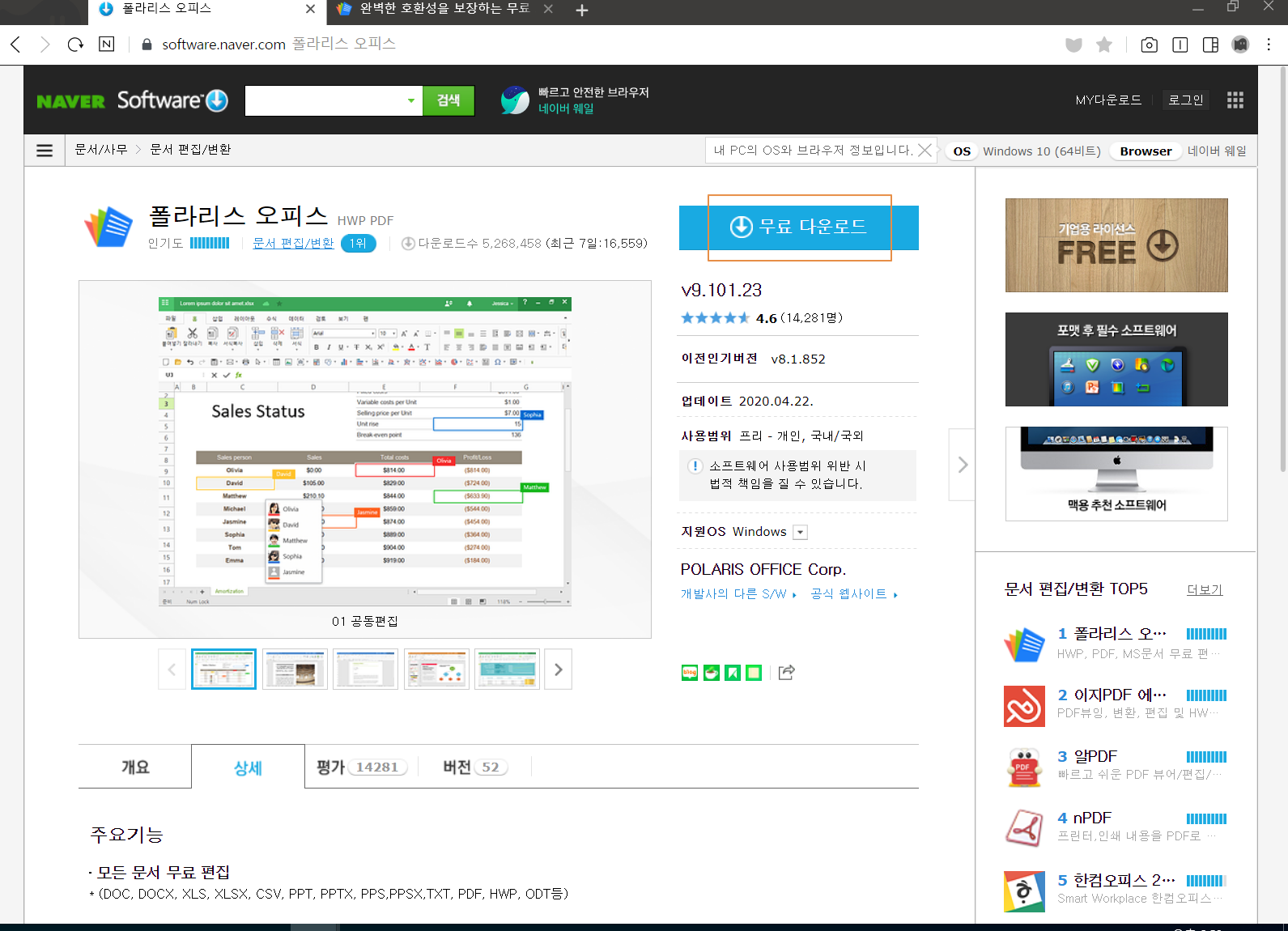This screenshot has height=931, width=1288.
Task: Open the 문서 편집/변환 category link
Action: tap(293, 243)
